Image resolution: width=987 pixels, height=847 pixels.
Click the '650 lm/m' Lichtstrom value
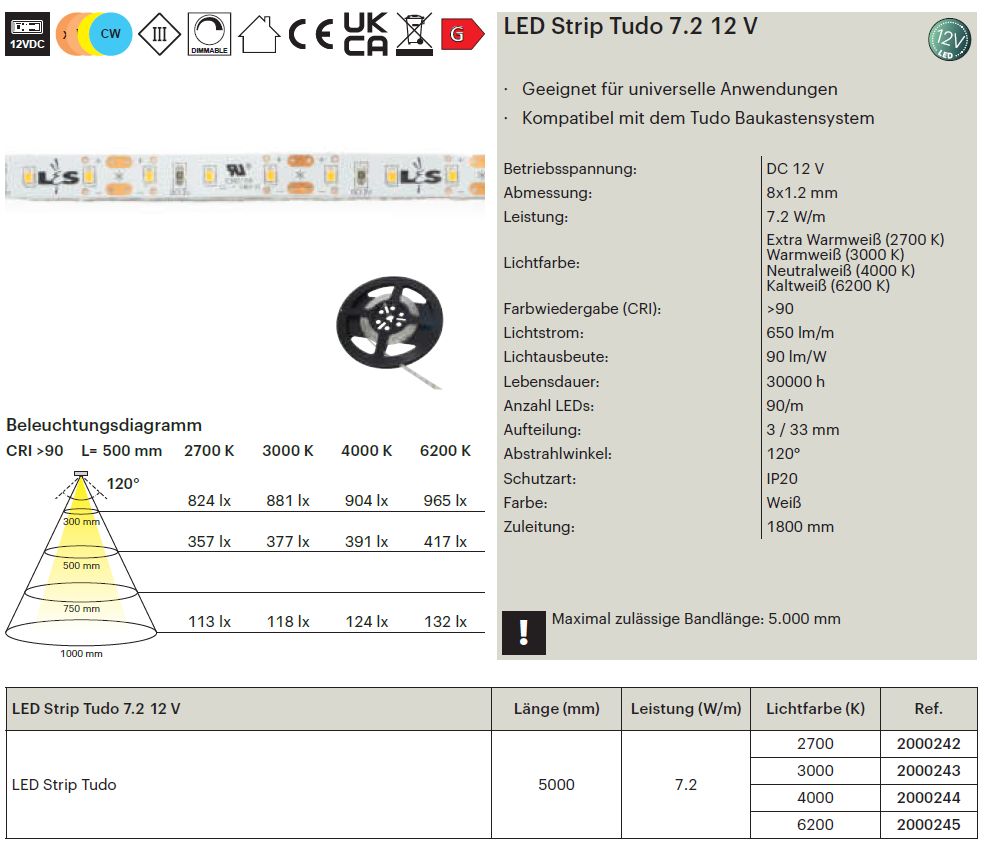click(x=800, y=333)
